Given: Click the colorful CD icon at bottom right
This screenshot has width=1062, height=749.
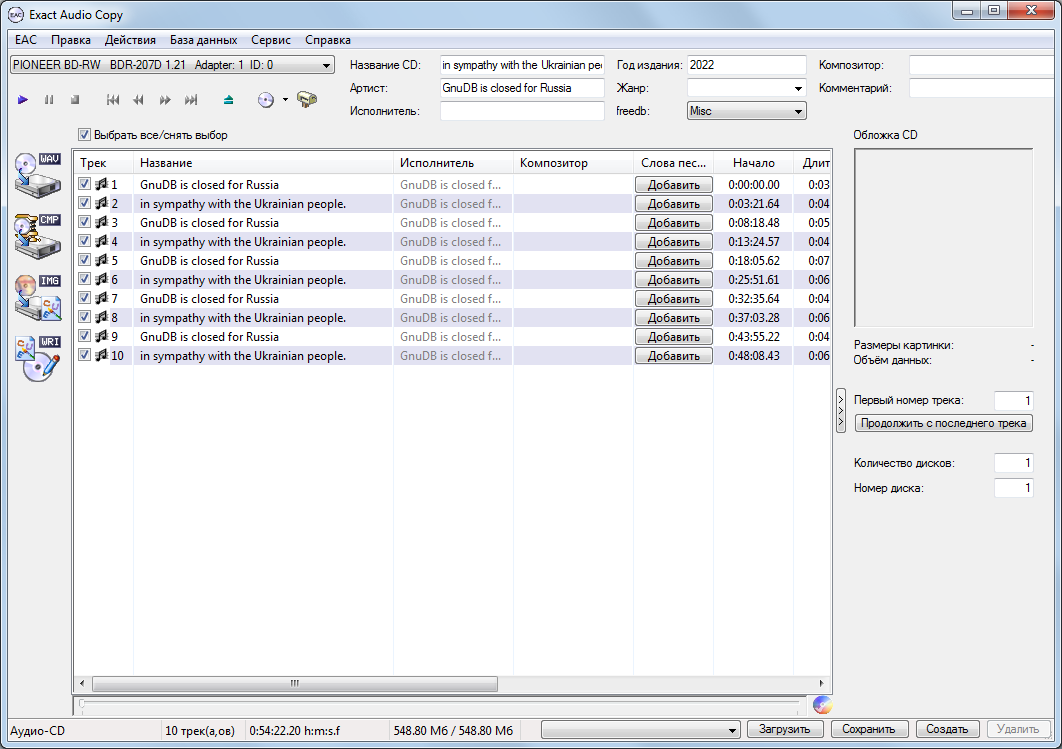Looking at the screenshot, I should 822,704.
